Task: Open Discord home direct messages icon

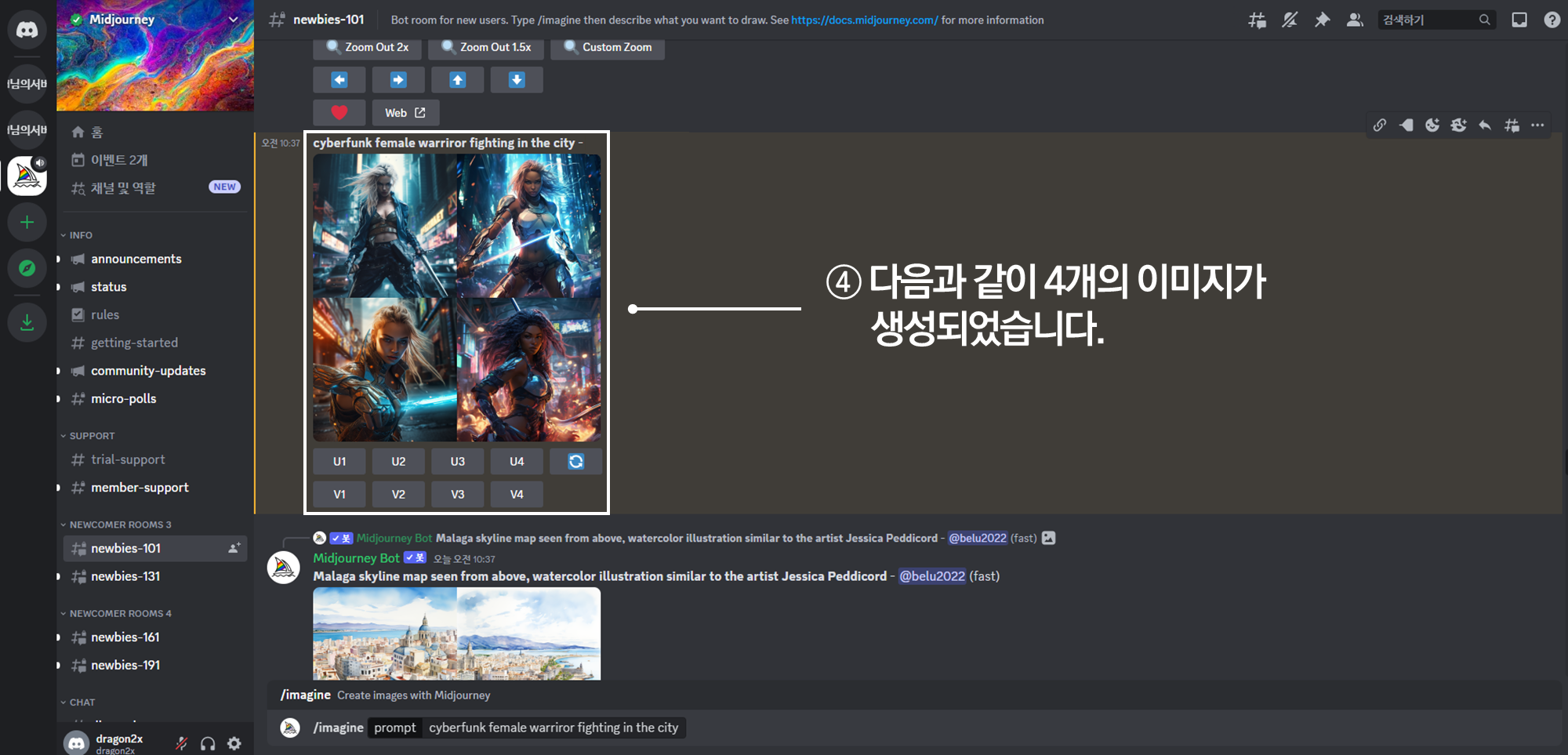Action: coord(27,30)
